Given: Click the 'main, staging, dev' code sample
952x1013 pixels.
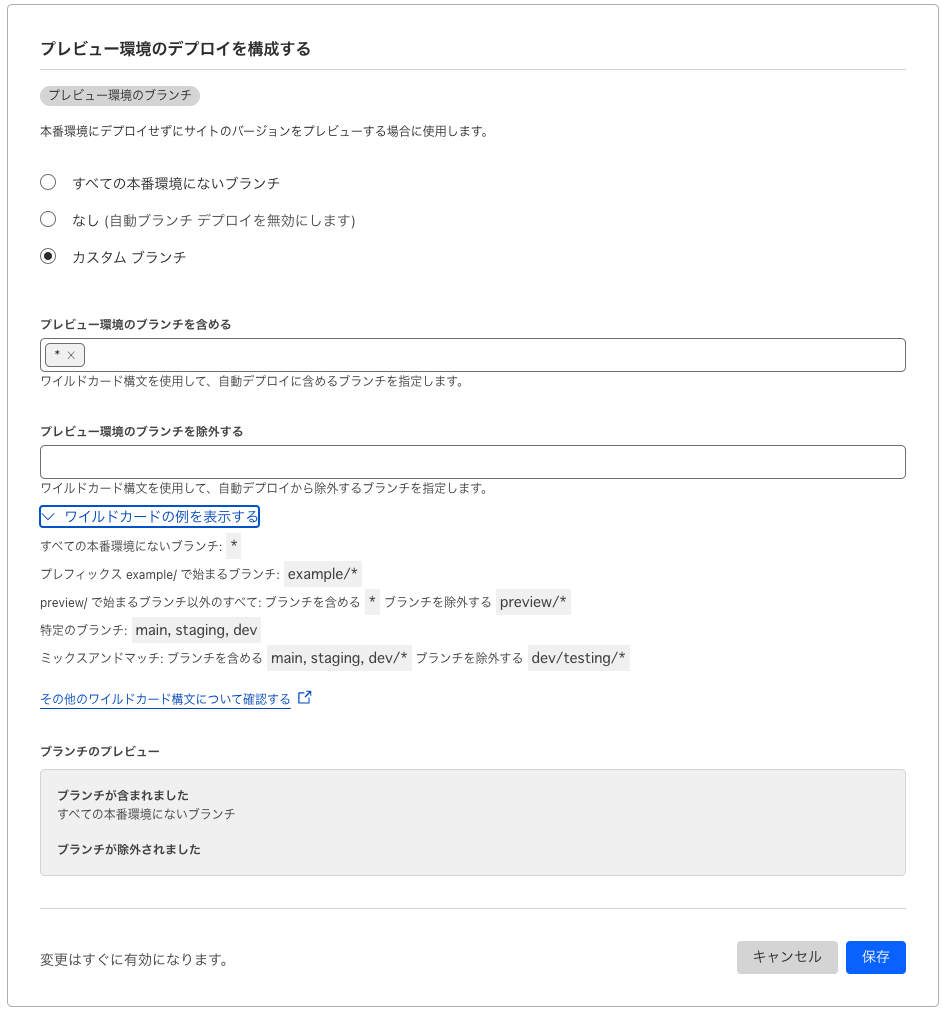Looking at the screenshot, I should click(x=196, y=630).
